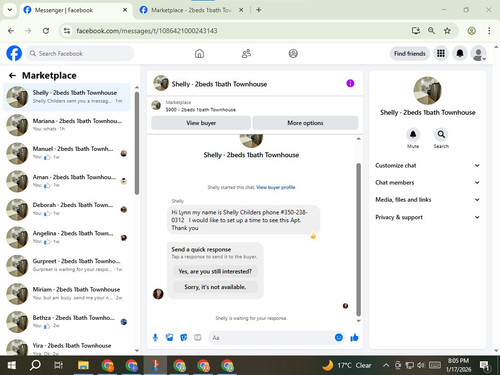The height and width of the screenshot is (375, 500).
Task: Expand Media, files and links section
Action: point(427,200)
